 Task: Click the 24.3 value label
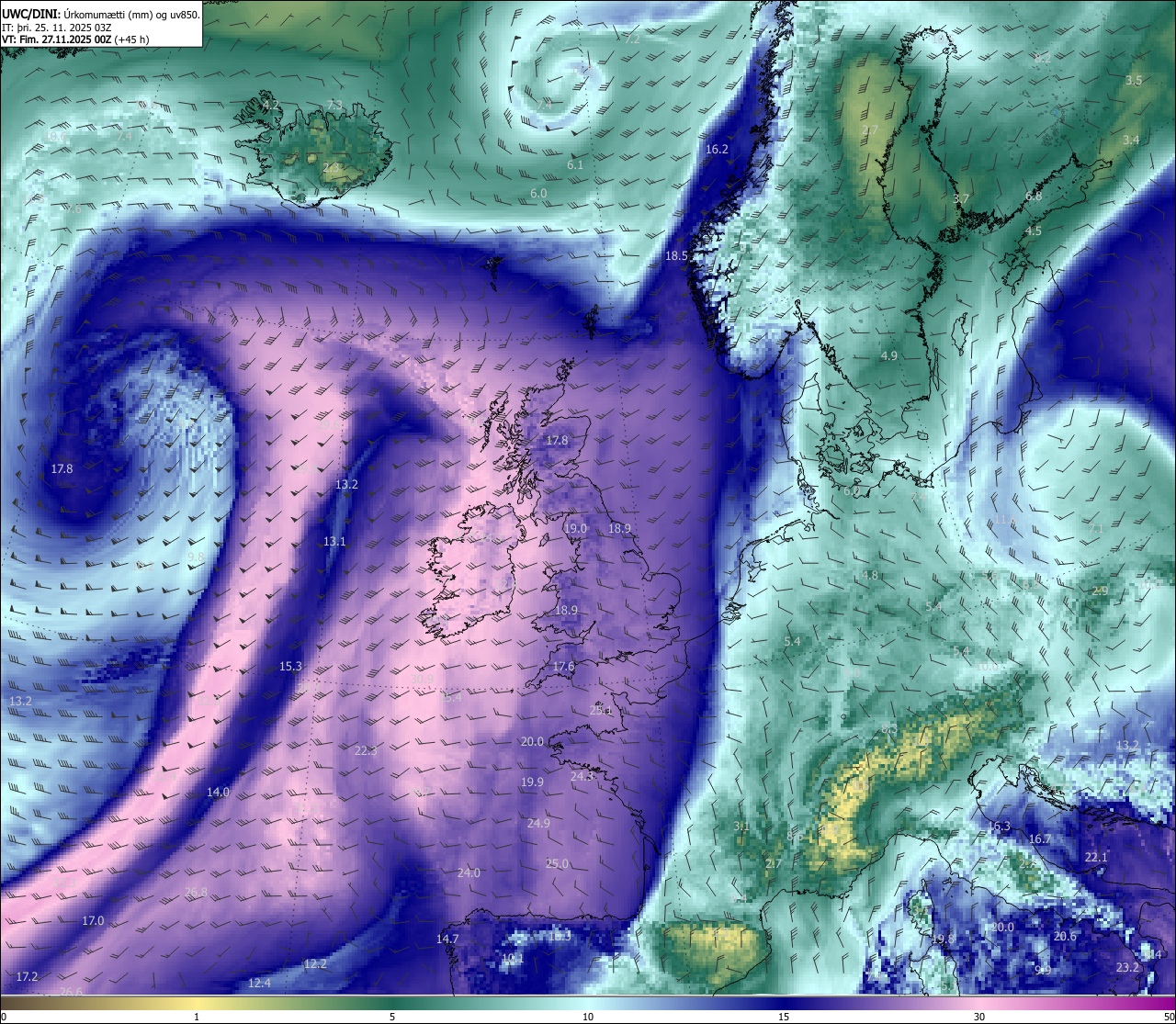pyautogui.click(x=582, y=776)
